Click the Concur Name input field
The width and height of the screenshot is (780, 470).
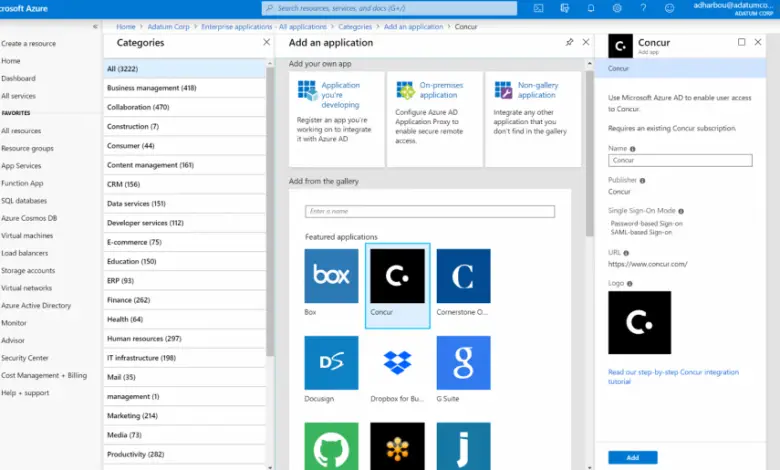point(680,160)
